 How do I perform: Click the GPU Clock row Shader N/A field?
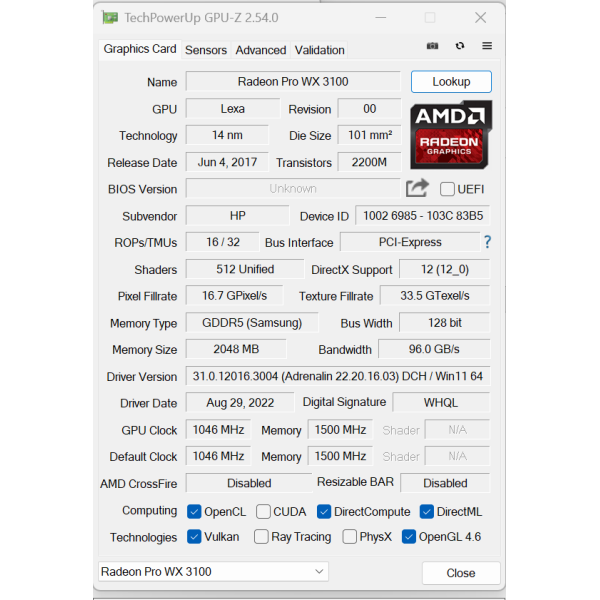coord(457,430)
